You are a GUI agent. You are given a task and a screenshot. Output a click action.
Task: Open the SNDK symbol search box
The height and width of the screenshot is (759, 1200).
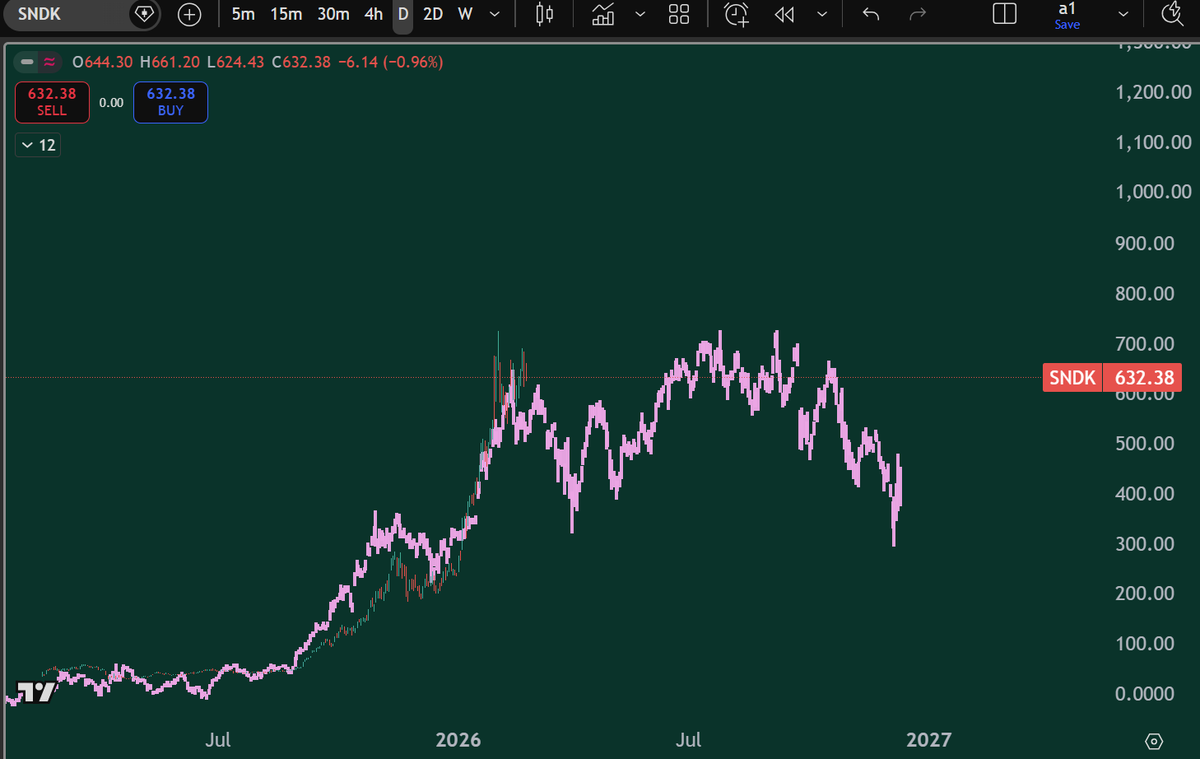pyautogui.click(x=65, y=14)
